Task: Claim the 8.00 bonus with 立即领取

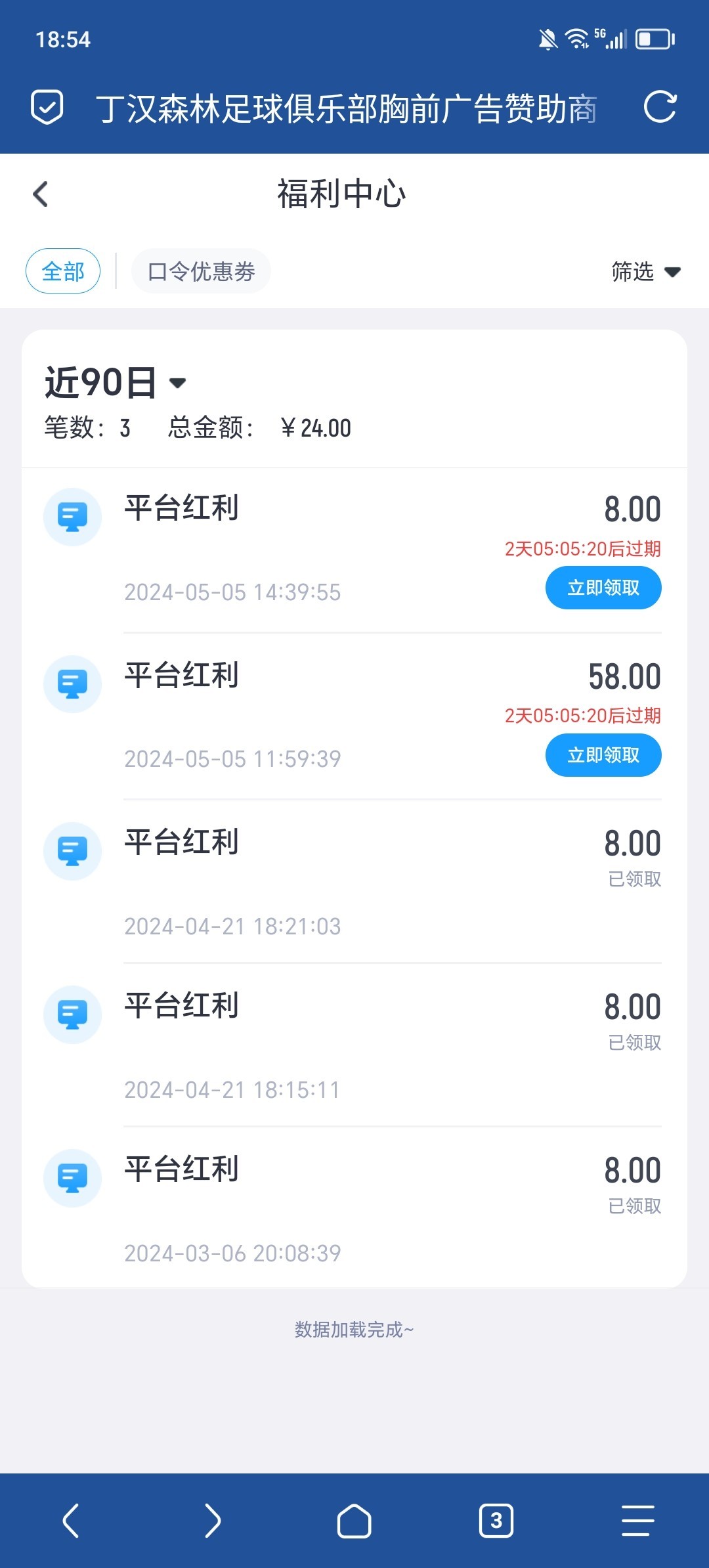Action: pos(603,588)
